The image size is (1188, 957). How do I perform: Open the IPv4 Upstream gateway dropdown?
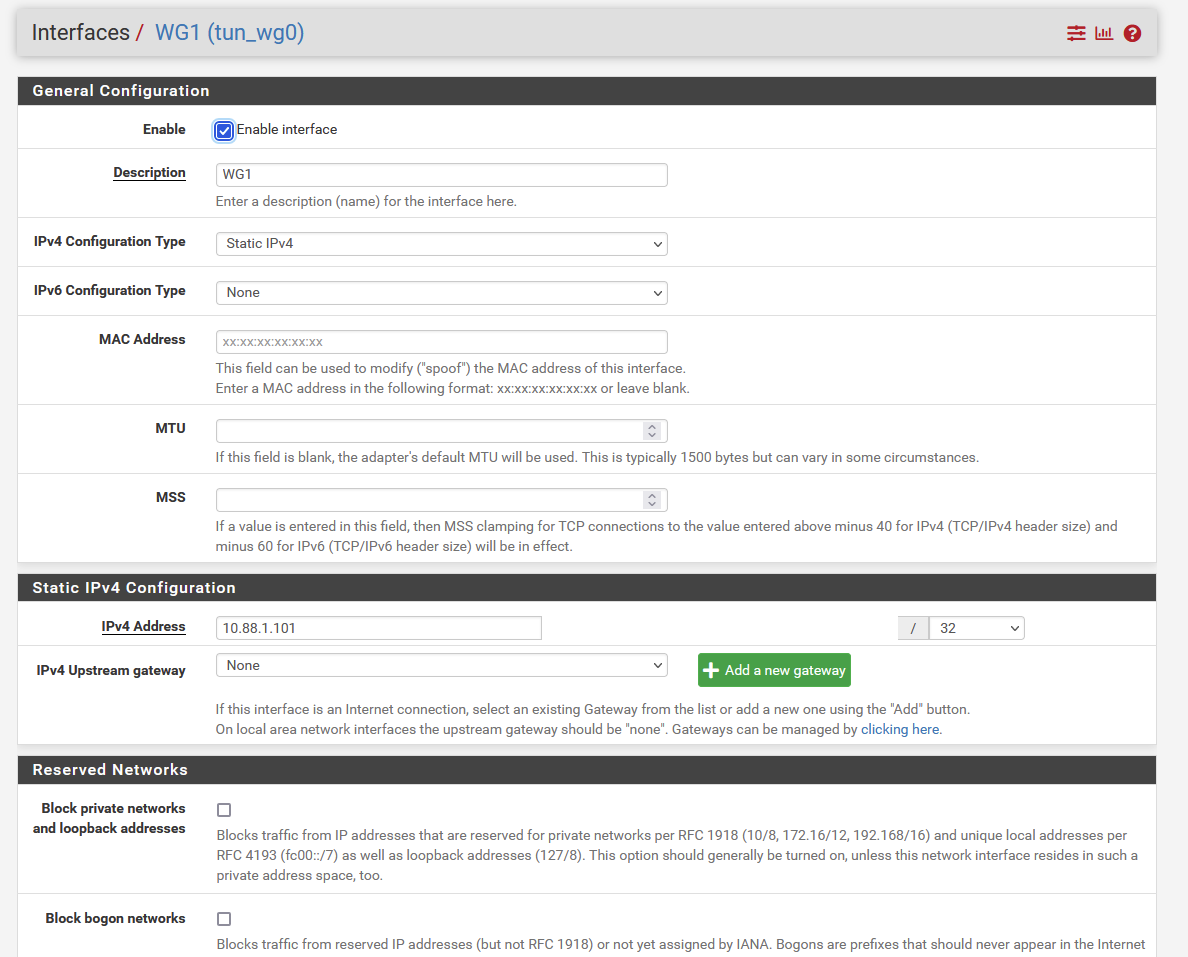(441, 666)
